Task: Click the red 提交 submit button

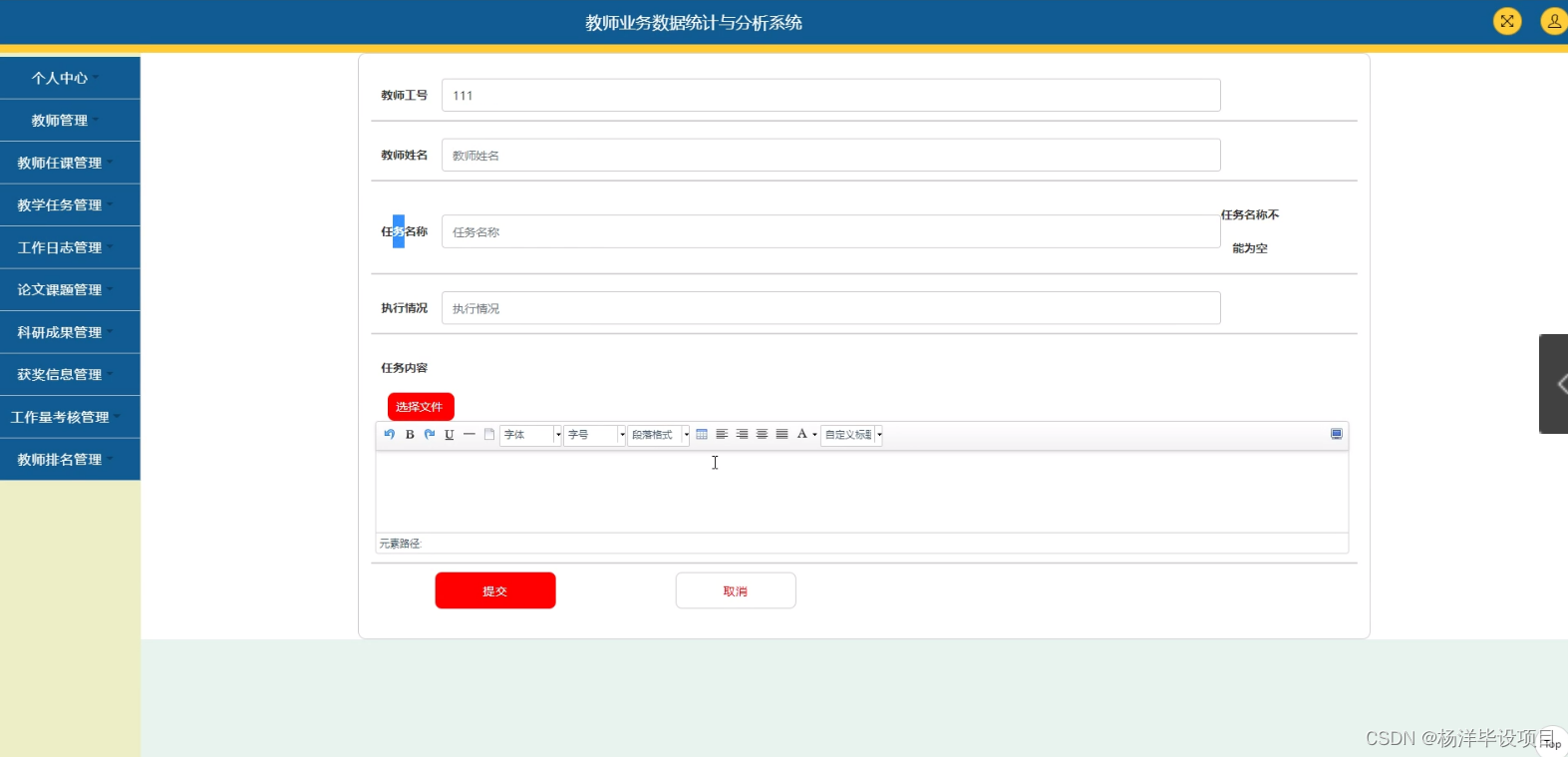Action: (x=495, y=590)
